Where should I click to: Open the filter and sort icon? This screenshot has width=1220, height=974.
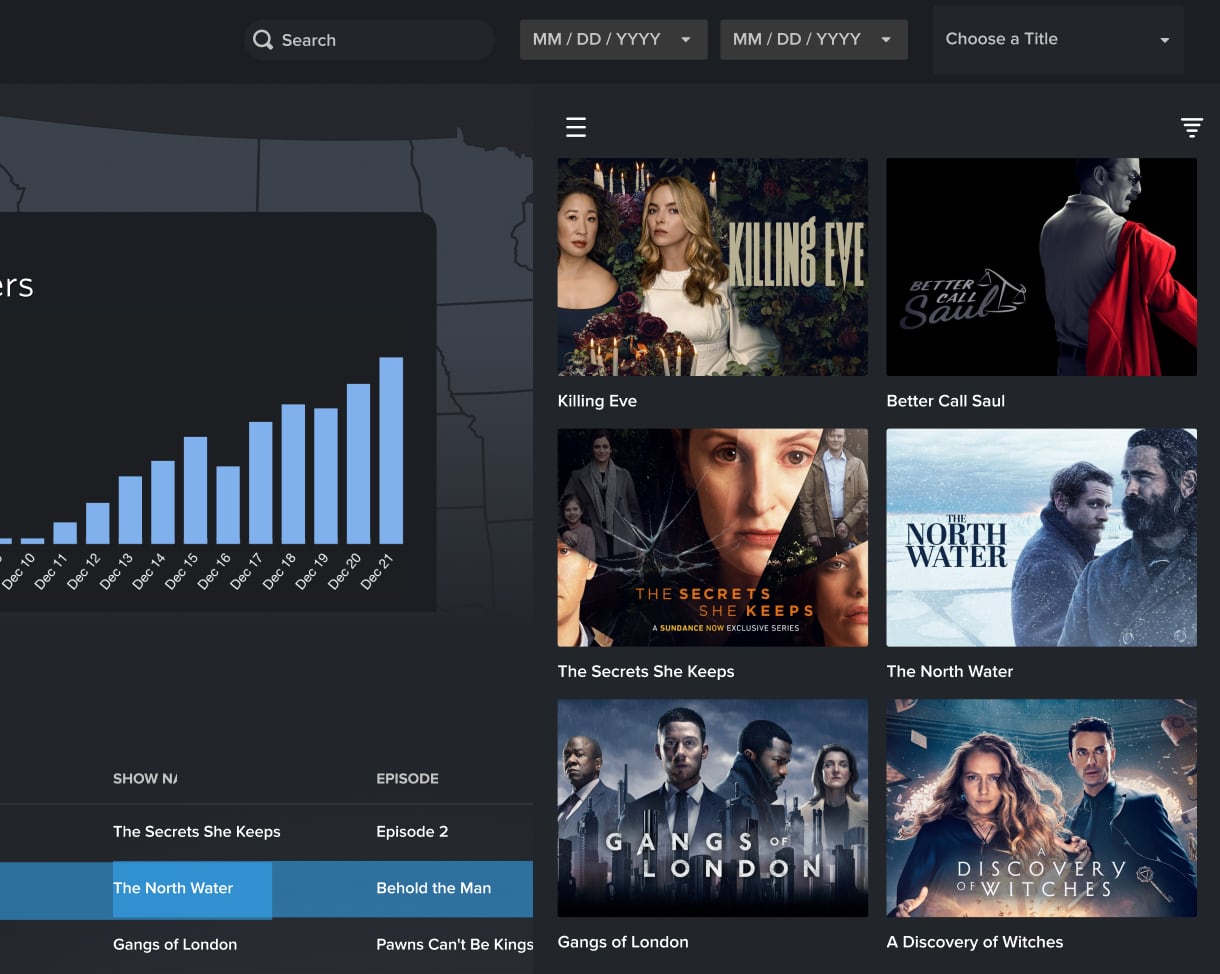coord(1191,127)
